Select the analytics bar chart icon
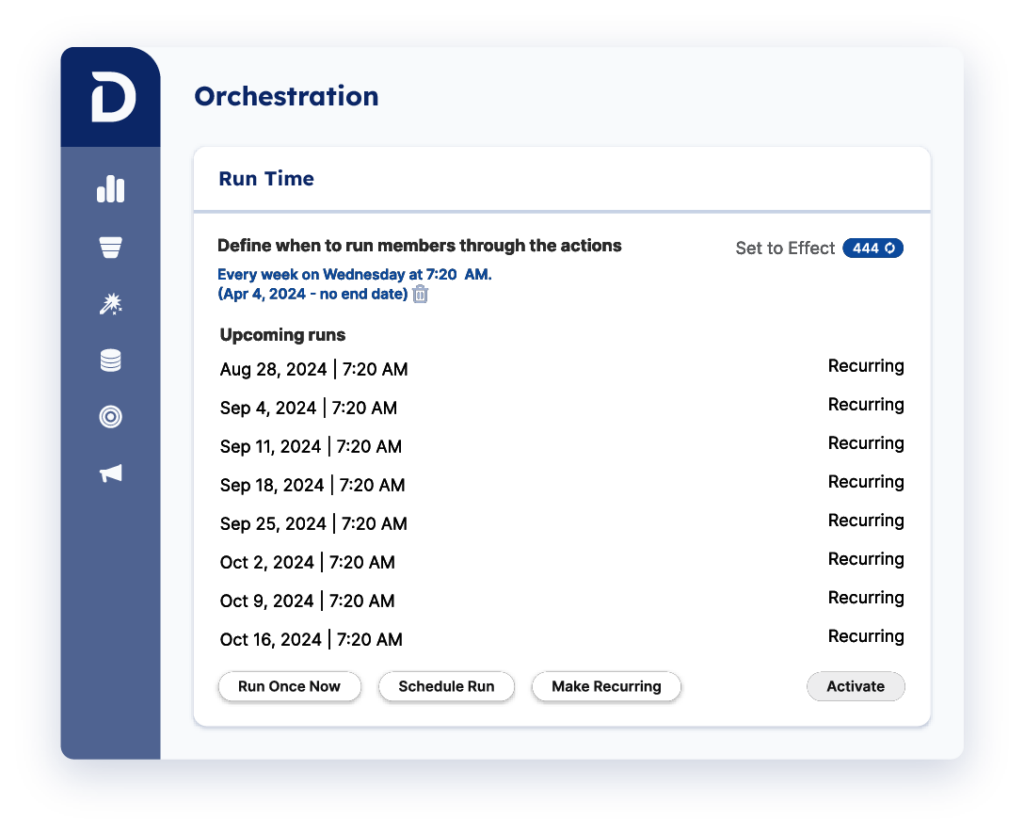Screen dimensions: 1024x834 (110, 189)
